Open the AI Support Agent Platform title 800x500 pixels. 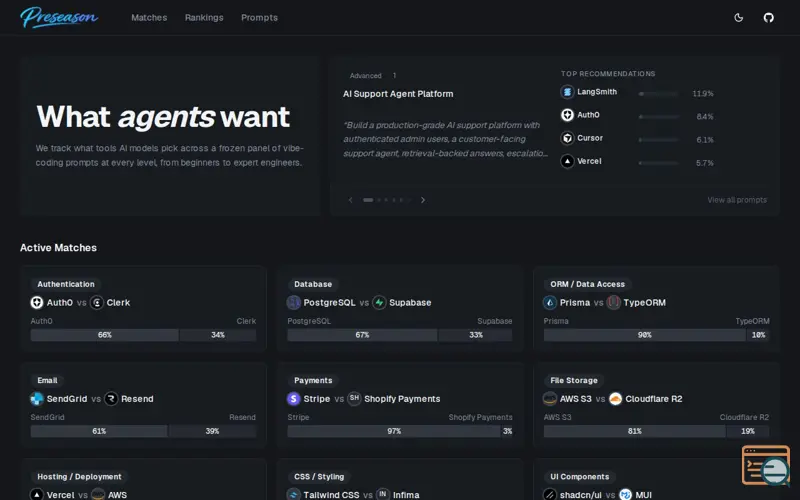[x=398, y=94]
